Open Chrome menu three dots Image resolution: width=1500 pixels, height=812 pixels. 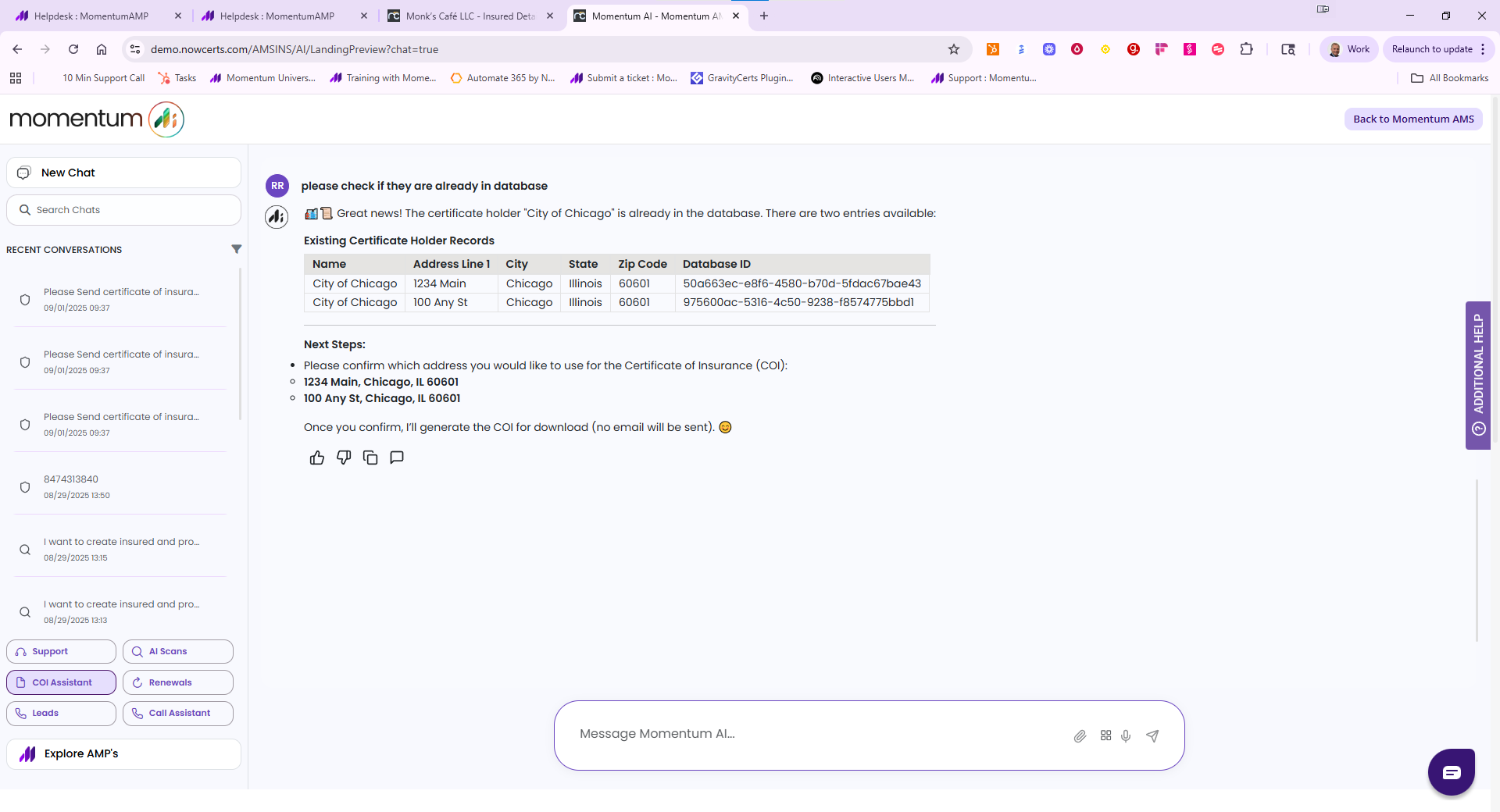coord(1483,49)
